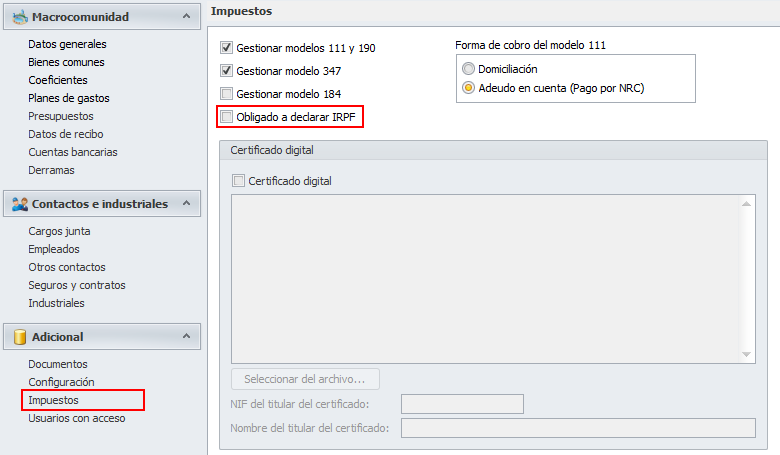Enable Gestionar modelo 184 checkbox

tap(226, 93)
